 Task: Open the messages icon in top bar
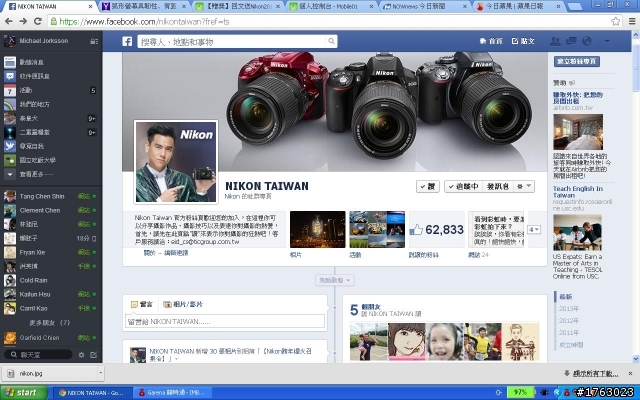coord(571,41)
